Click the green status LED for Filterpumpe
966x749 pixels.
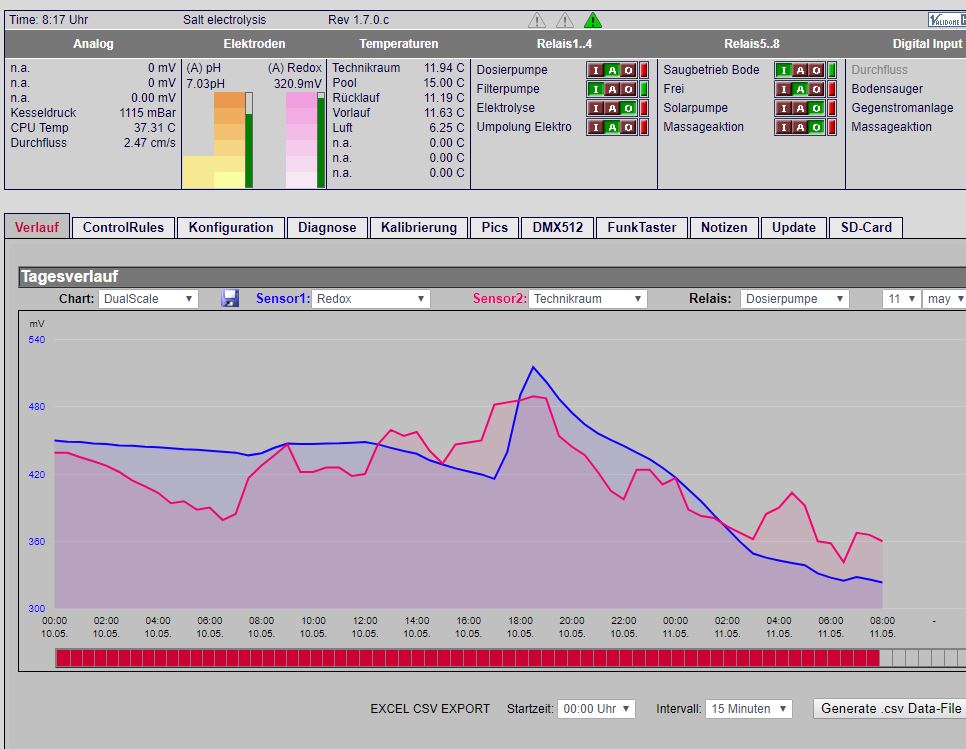pos(644,89)
